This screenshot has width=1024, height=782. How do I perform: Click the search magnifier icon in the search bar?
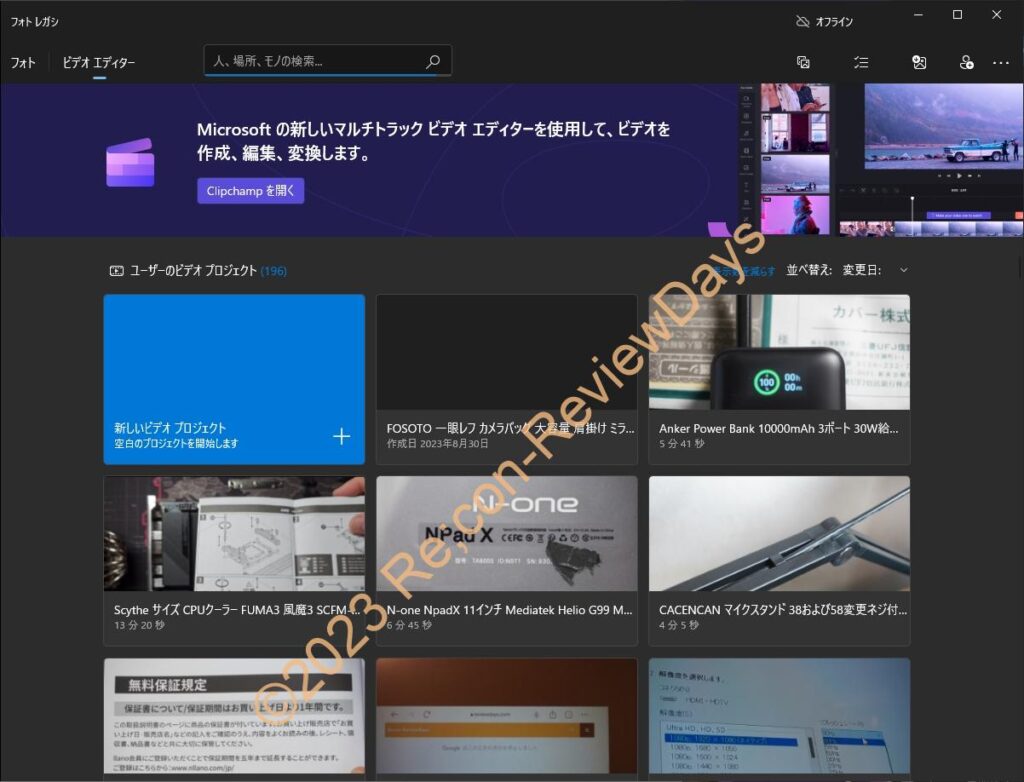[432, 60]
